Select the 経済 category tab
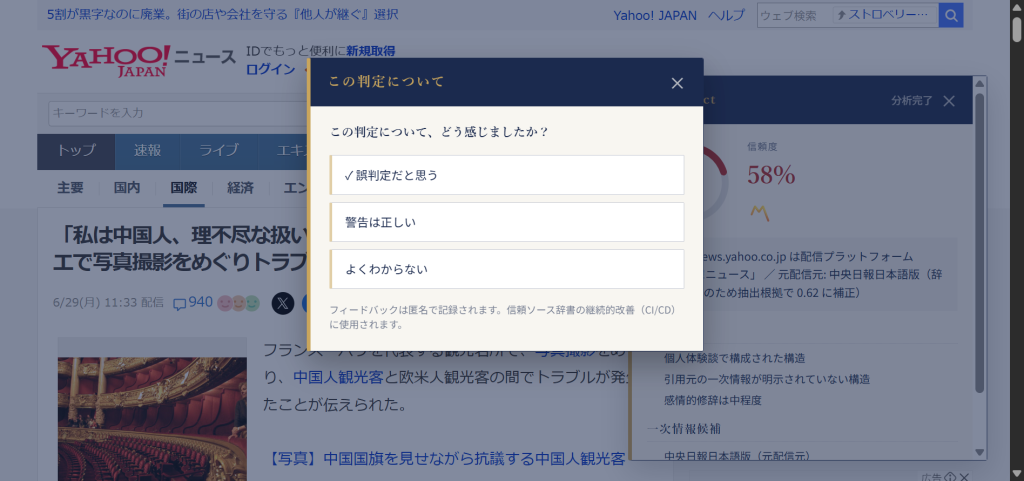1024x481 pixels. click(240, 188)
